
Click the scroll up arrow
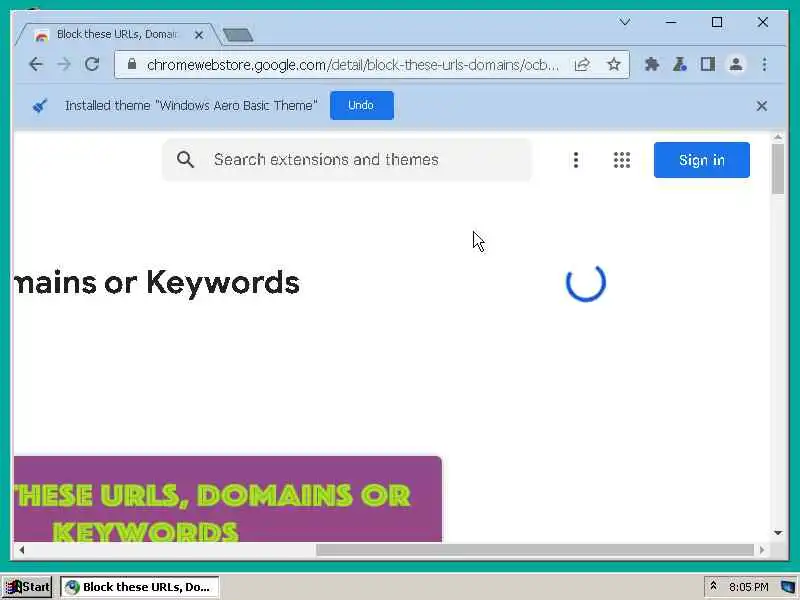click(x=778, y=137)
